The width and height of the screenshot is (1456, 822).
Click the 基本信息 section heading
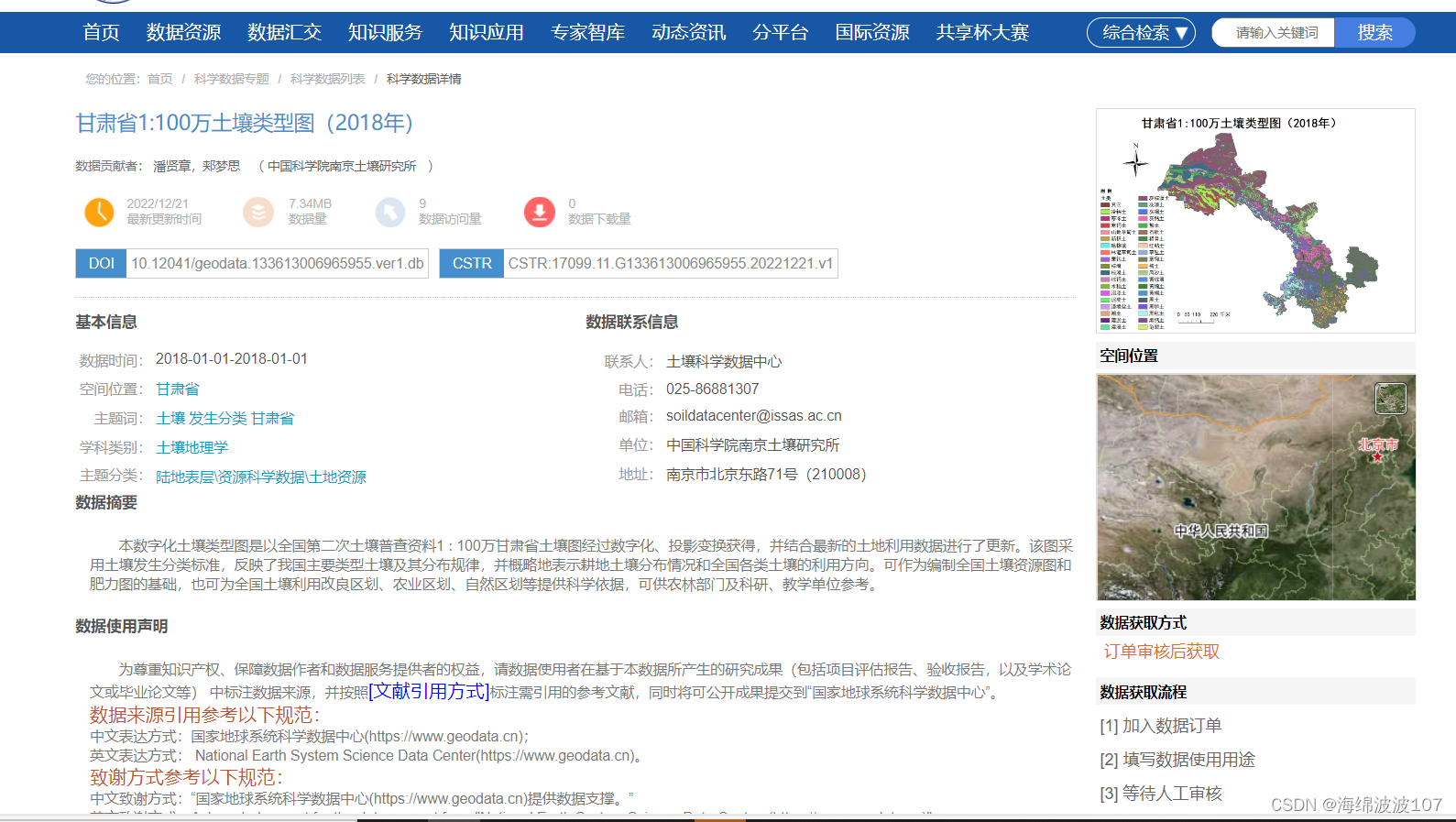pyautogui.click(x=106, y=323)
